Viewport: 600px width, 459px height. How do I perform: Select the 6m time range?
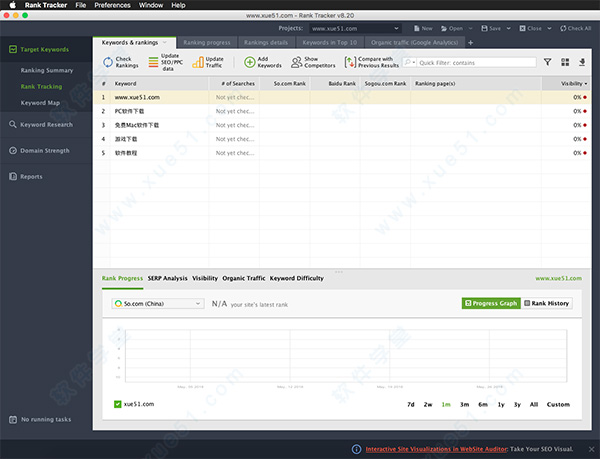click(483, 404)
